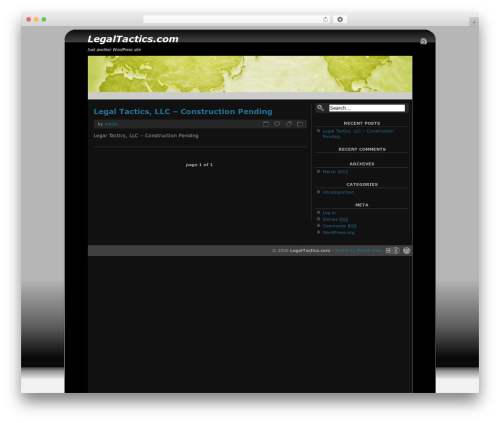Open the recent post link in sidebar
Screen dimensions: 500x423
[x=358, y=134]
